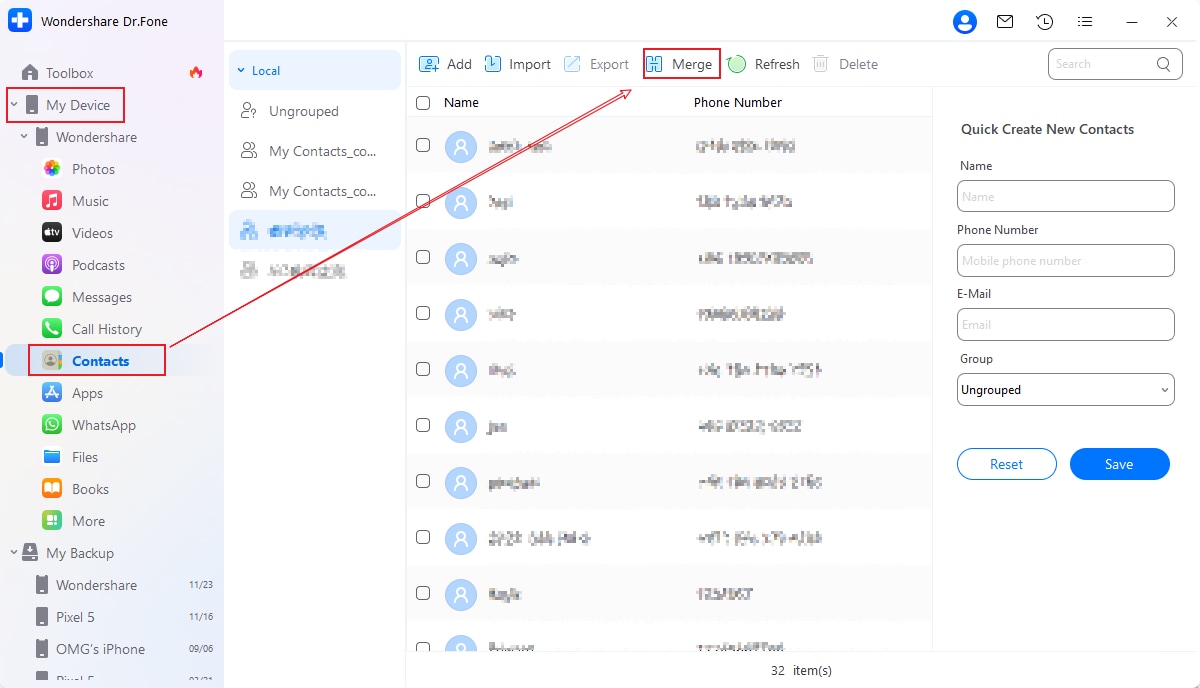Click the Export toolbar button
Image resolution: width=1200 pixels, height=688 pixels.
(x=596, y=64)
